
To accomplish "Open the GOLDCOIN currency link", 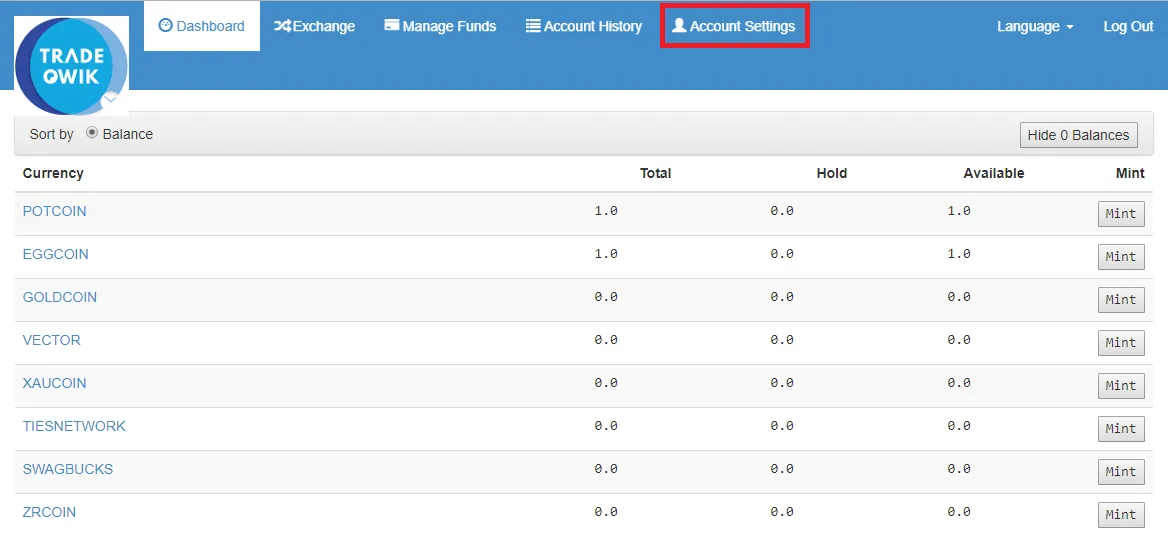I will click(x=60, y=297).
